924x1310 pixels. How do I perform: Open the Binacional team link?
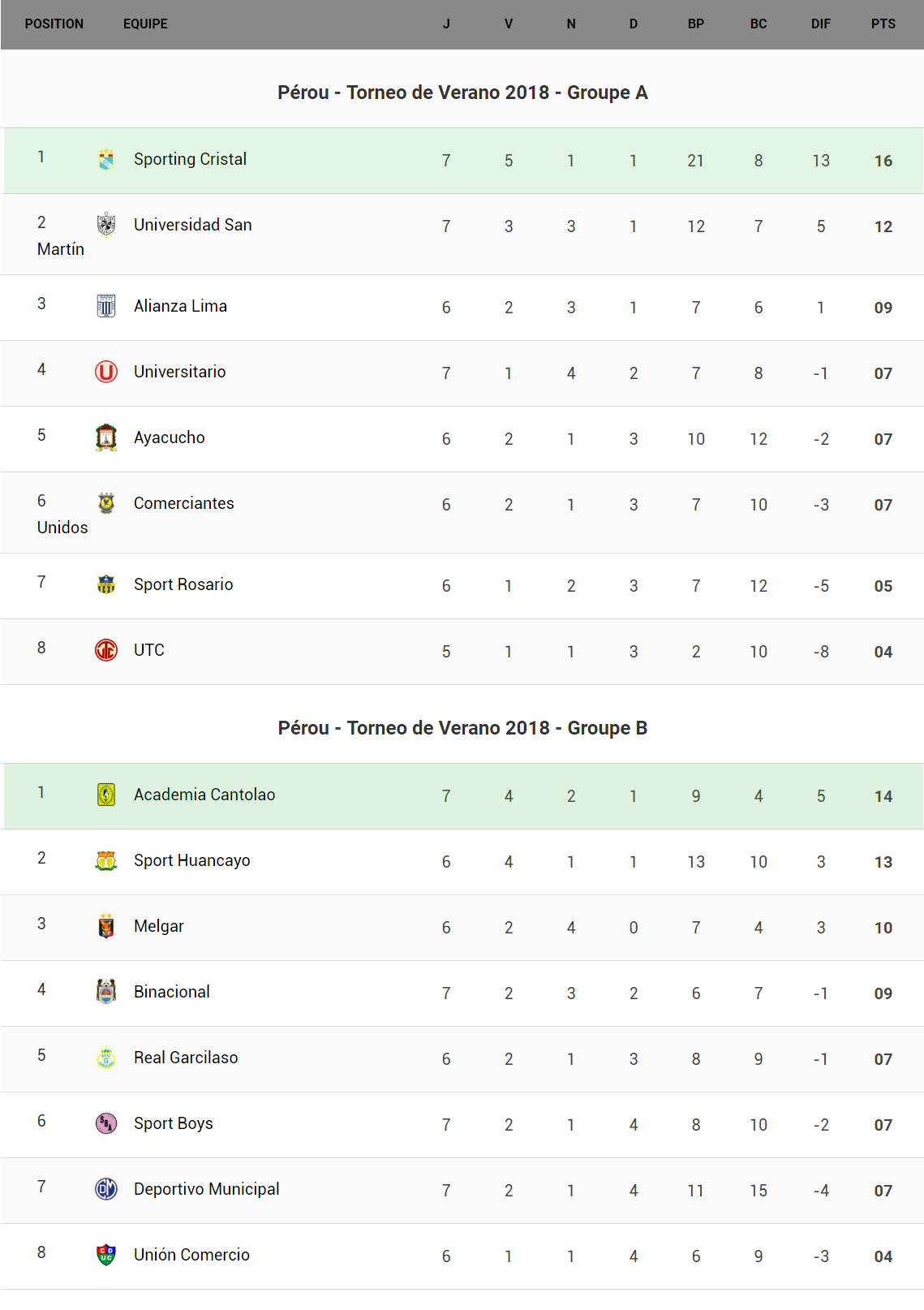pyautogui.click(x=172, y=992)
